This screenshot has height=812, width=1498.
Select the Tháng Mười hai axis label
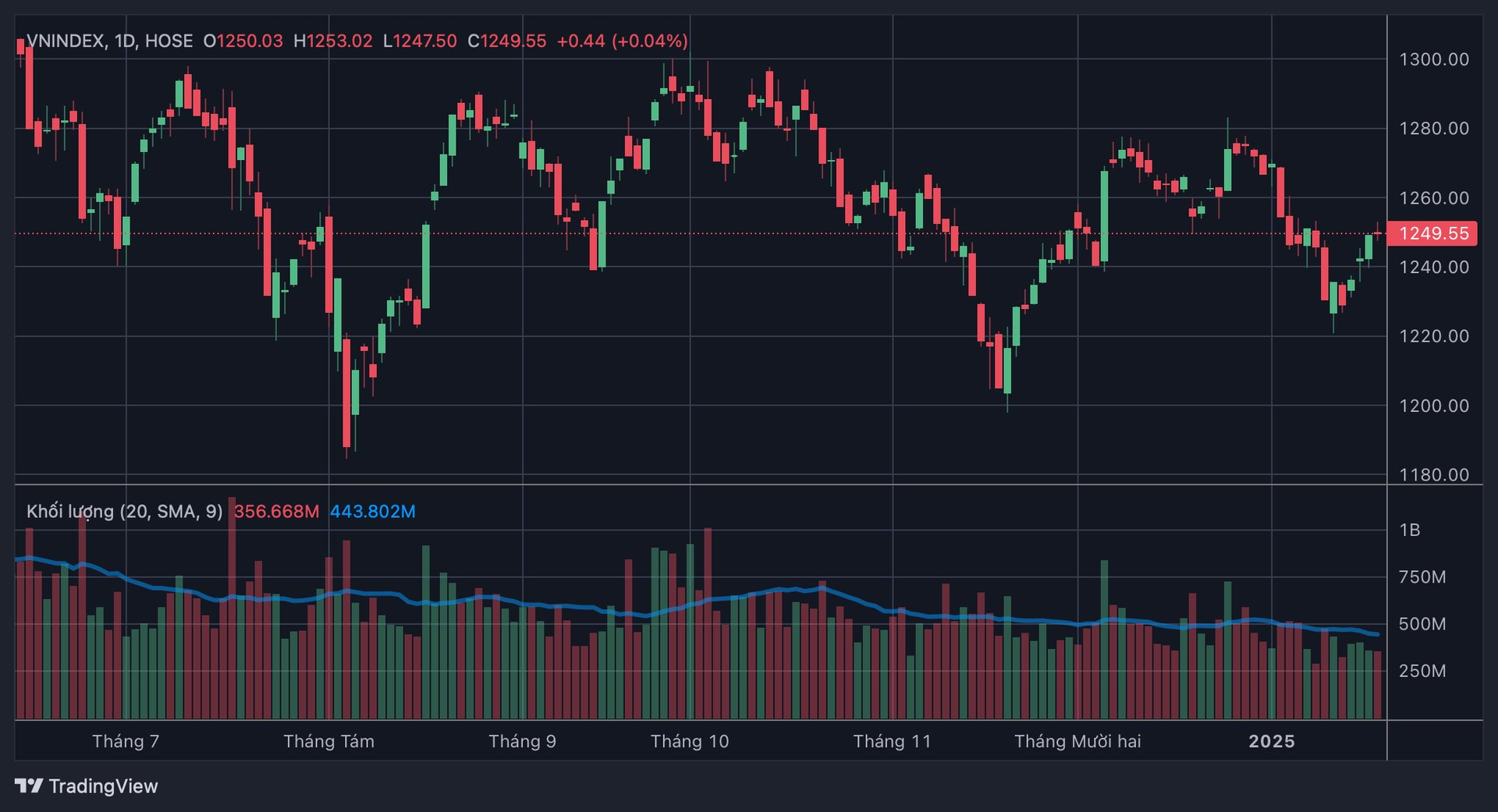(1077, 741)
